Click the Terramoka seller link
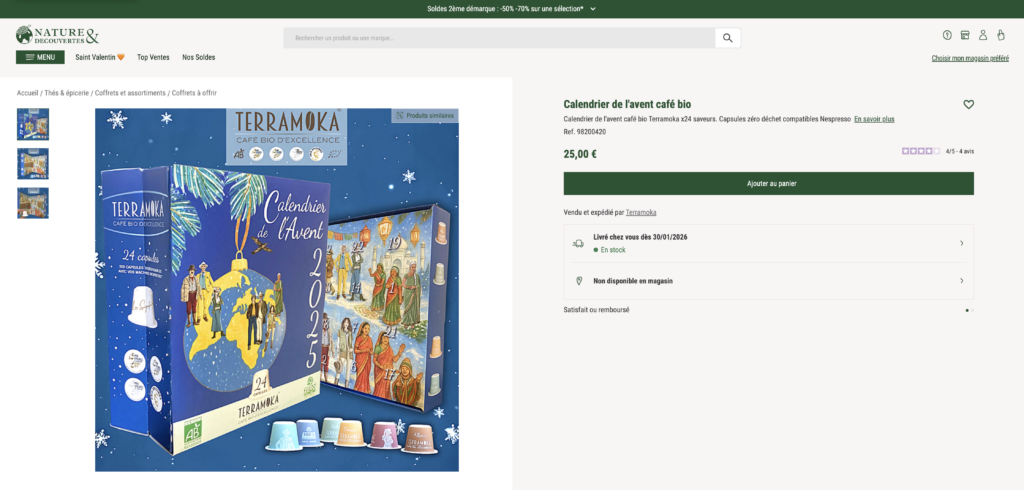The height and width of the screenshot is (490, 1024). (641, 212)
